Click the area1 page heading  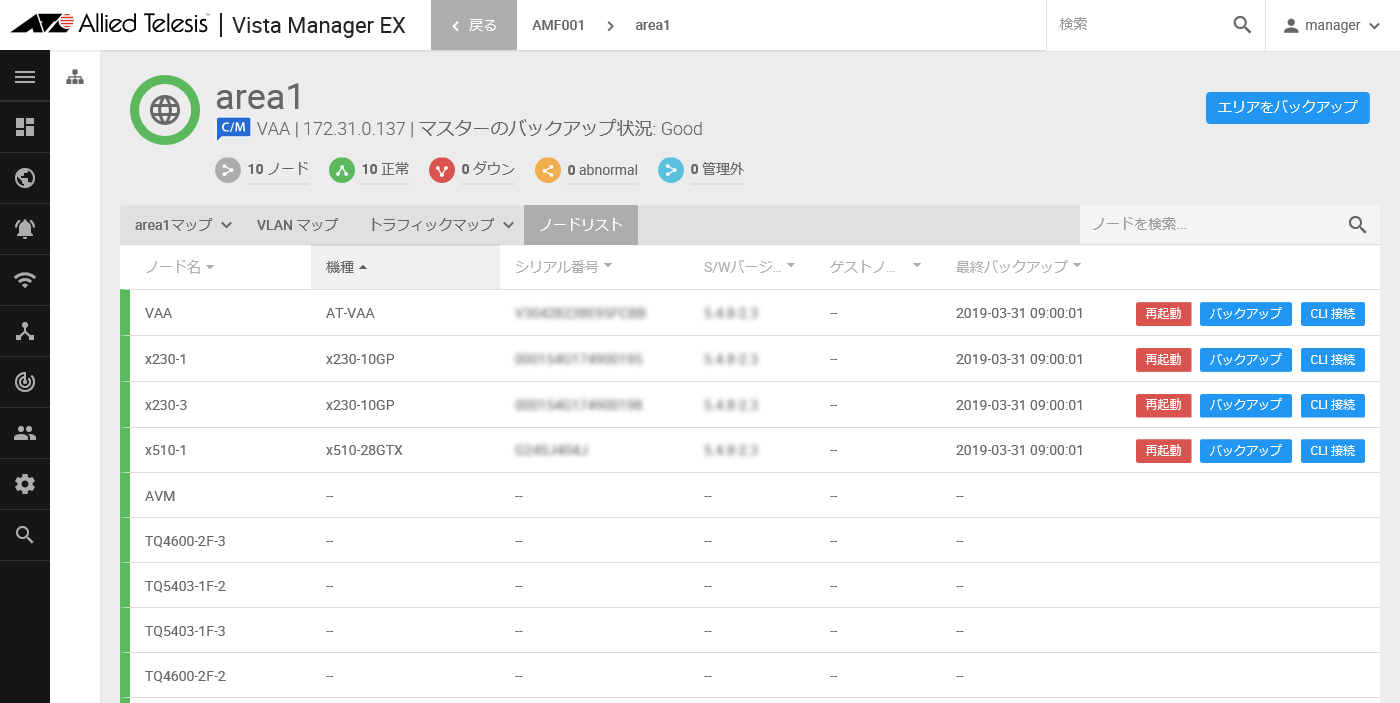[259, 97]
